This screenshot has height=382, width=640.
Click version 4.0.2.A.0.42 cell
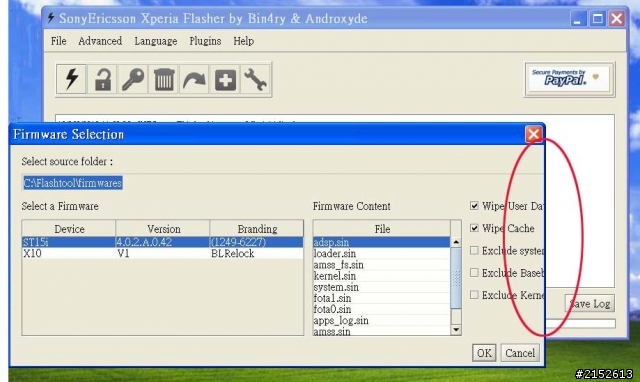click(162, 242)
